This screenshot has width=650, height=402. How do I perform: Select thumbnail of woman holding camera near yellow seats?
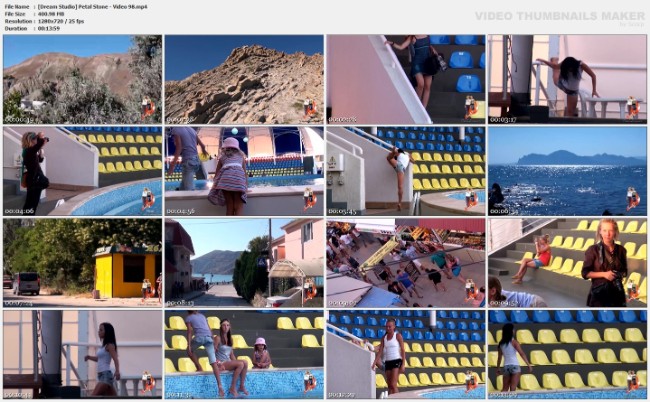click(568, 263)
